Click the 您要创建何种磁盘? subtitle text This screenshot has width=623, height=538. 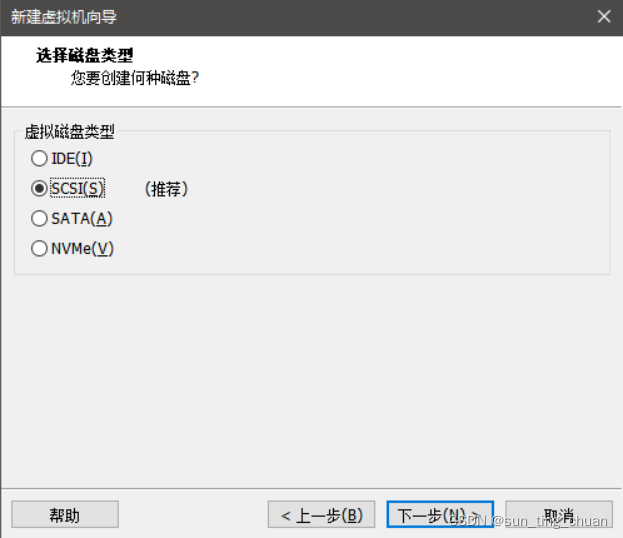pyautogui.click(x=135, y=78)
